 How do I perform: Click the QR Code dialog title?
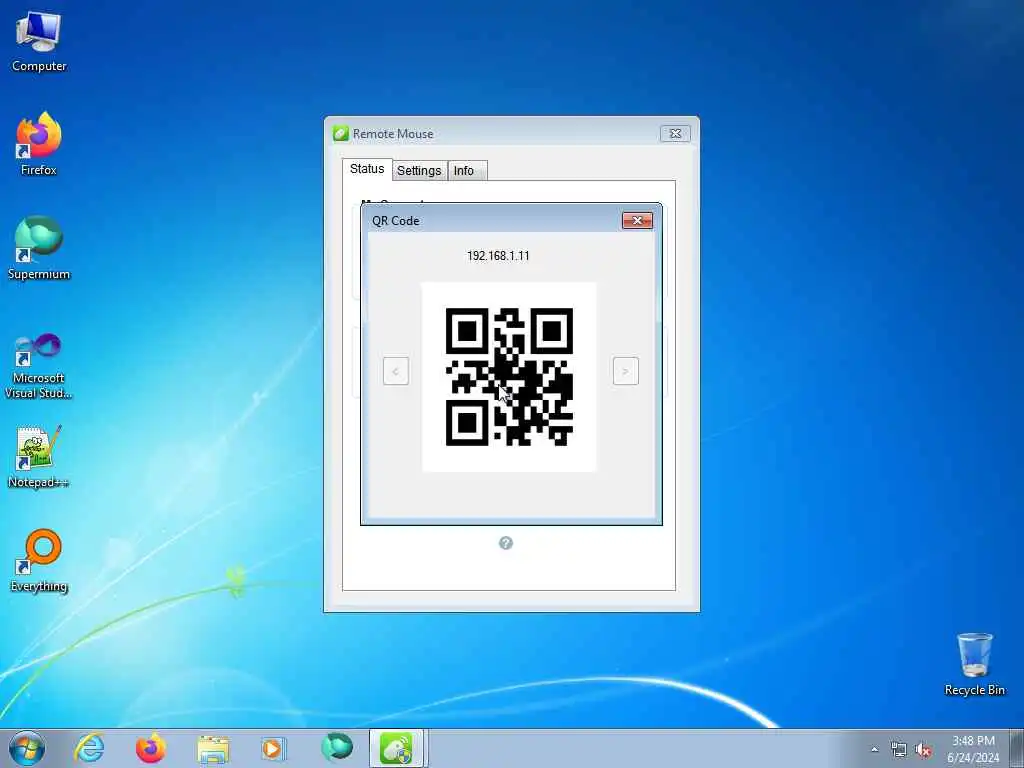tap(396, 221)
